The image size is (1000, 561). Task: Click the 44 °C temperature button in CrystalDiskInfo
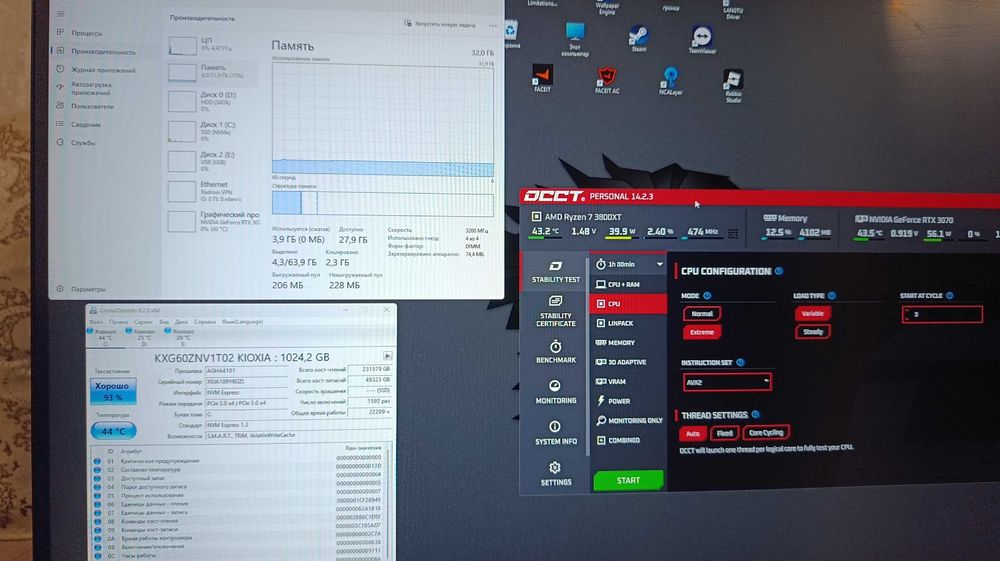(113, 432)
